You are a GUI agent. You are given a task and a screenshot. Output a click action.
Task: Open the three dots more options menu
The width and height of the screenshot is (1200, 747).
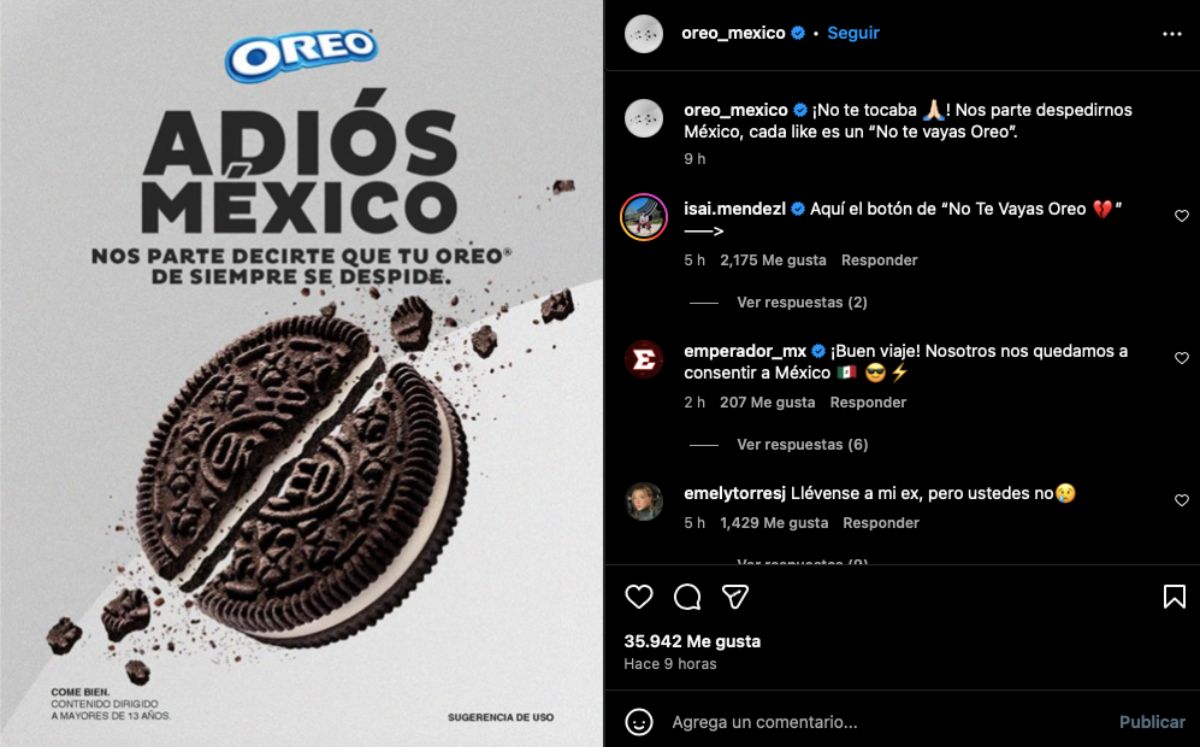(1172, 34)
